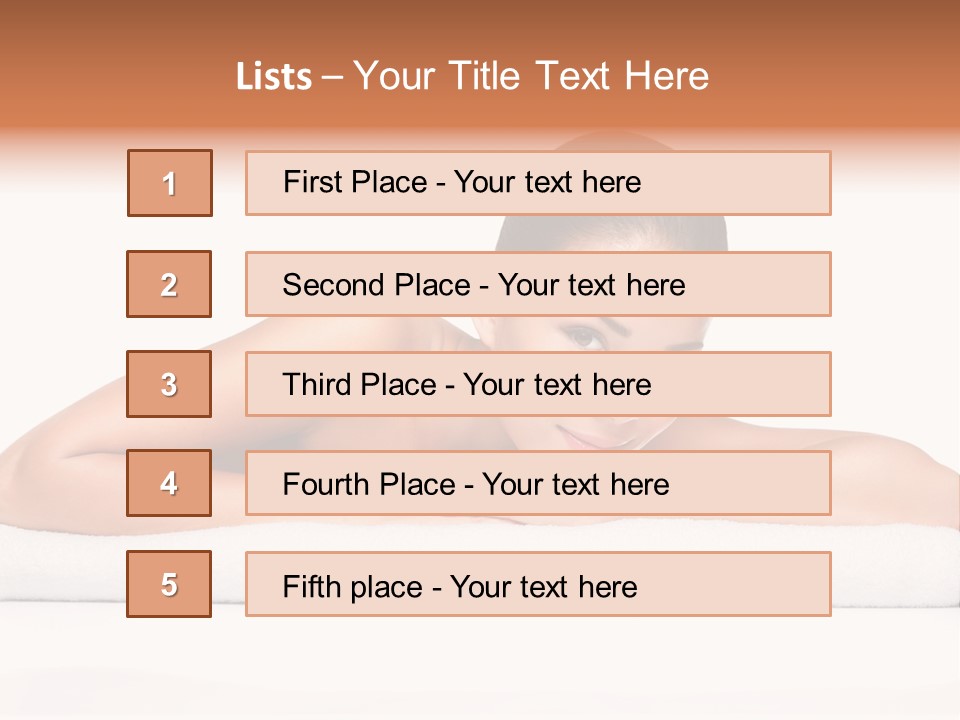Select the 'Fifth place' text box

click(x=538, y=584)
